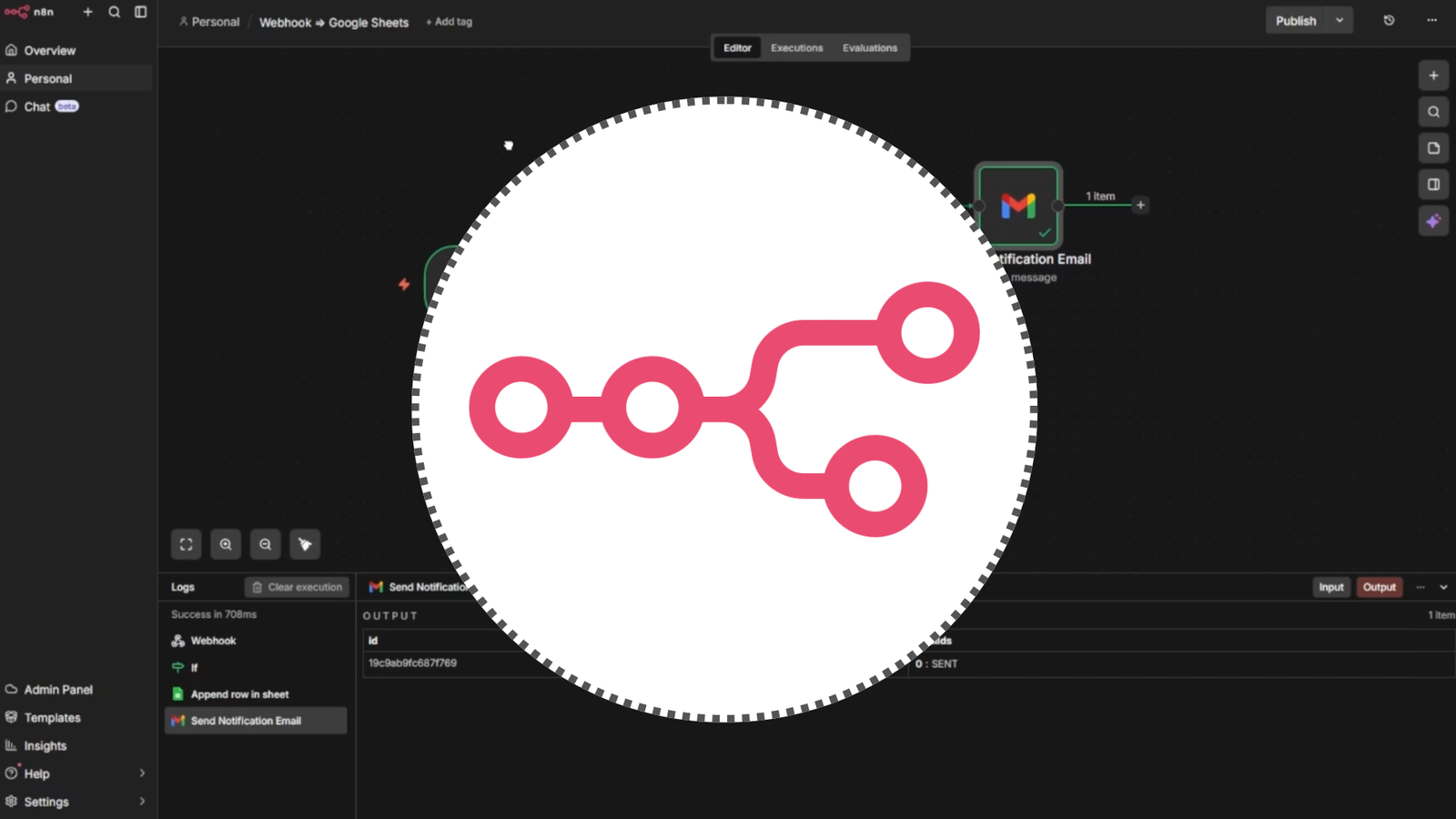Expand the Help sidebar item
Image resolution: width=1456 pixels, height=819 pixels.
(x=142, y=773)
